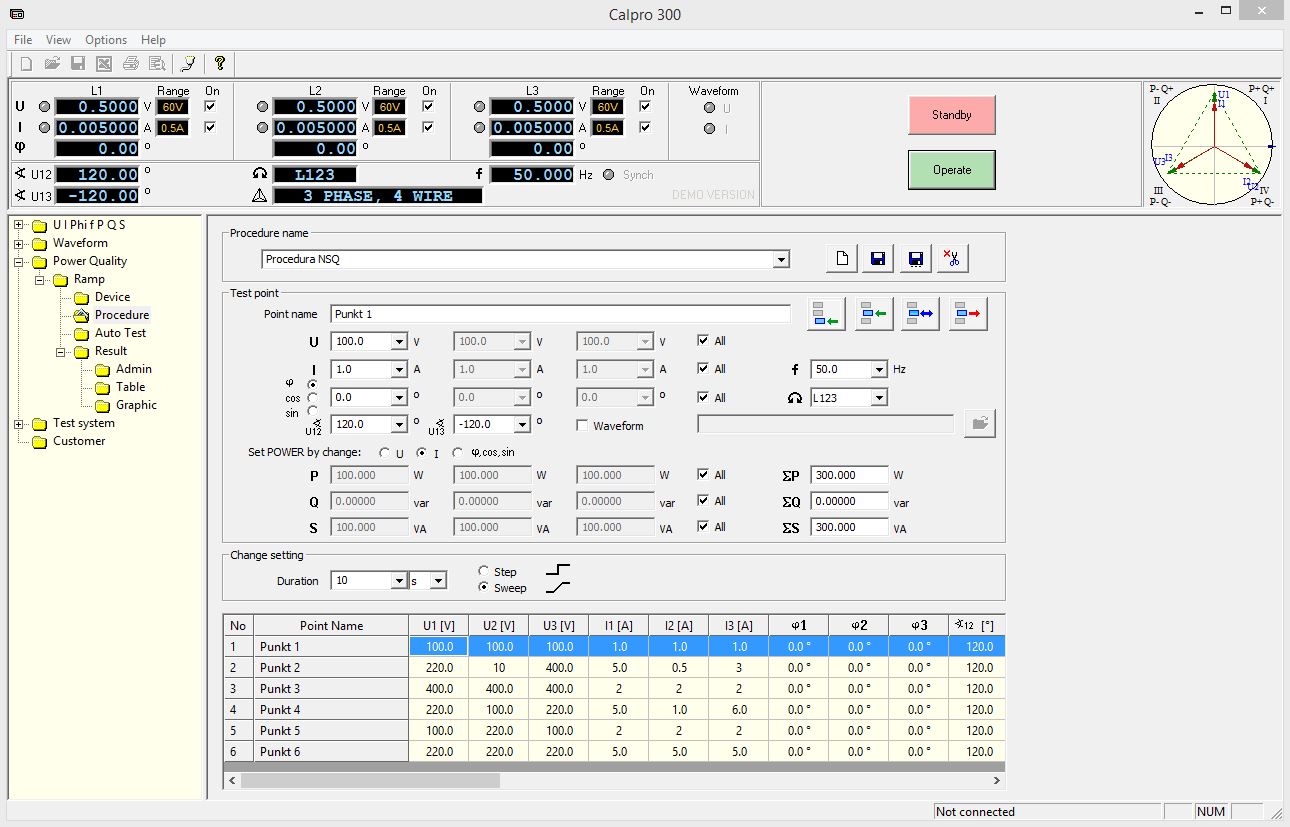1290x827 pixels.
Task: Open the U 100.0 voltage dropdown
Action: (399, 342)
